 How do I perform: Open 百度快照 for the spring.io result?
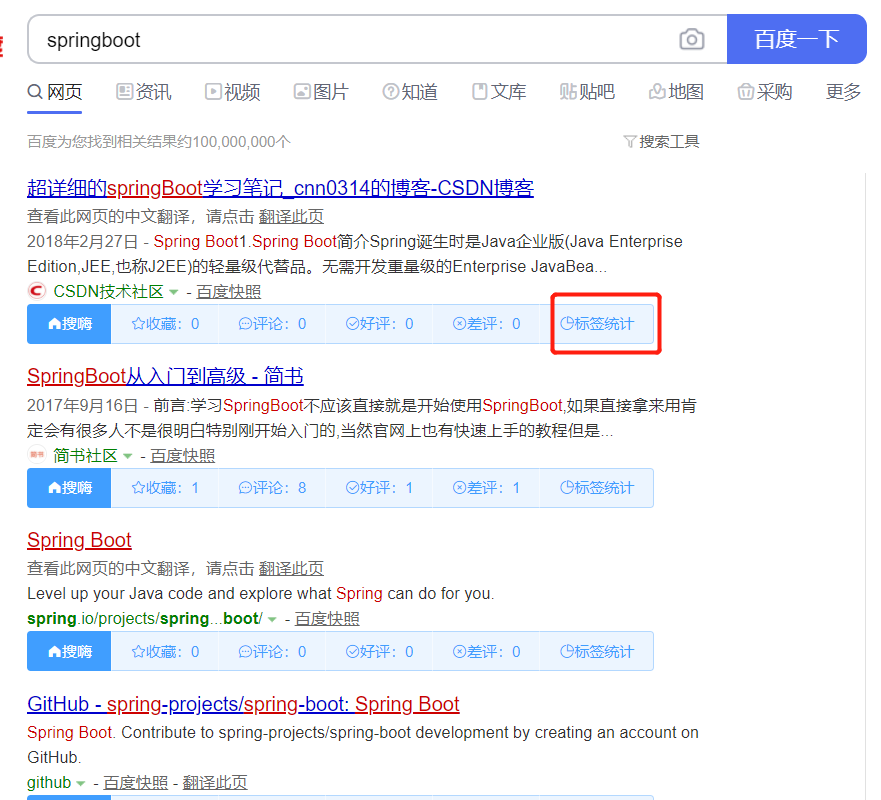pos(327,619)
